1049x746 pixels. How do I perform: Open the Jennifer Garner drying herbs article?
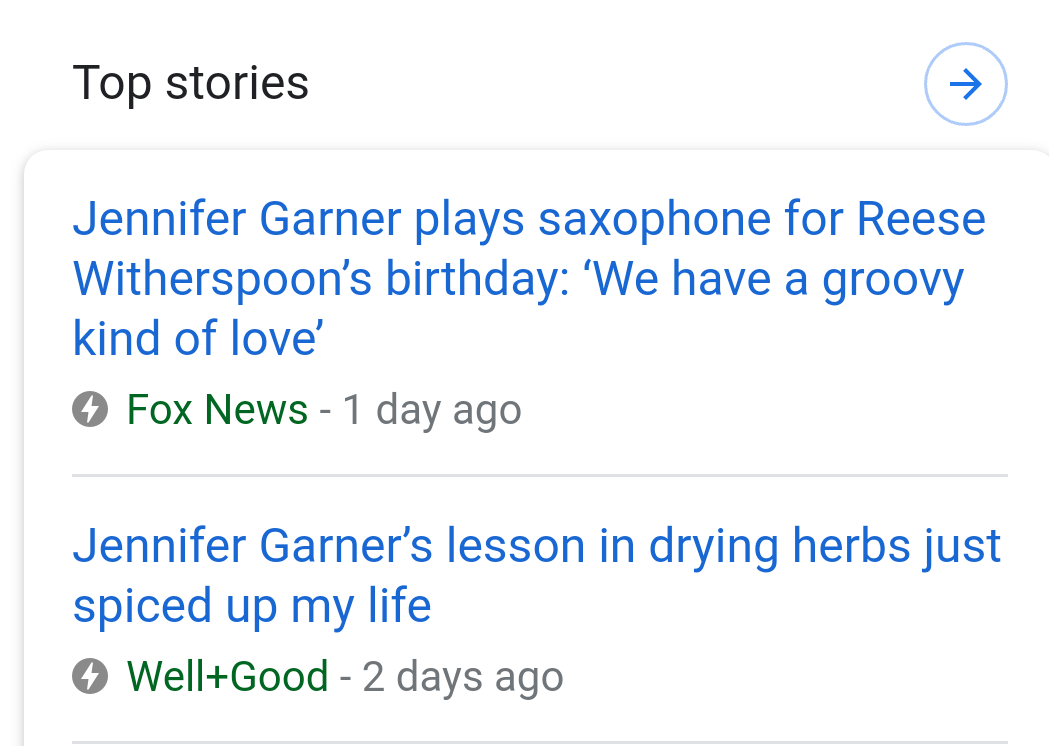point(537,575)
